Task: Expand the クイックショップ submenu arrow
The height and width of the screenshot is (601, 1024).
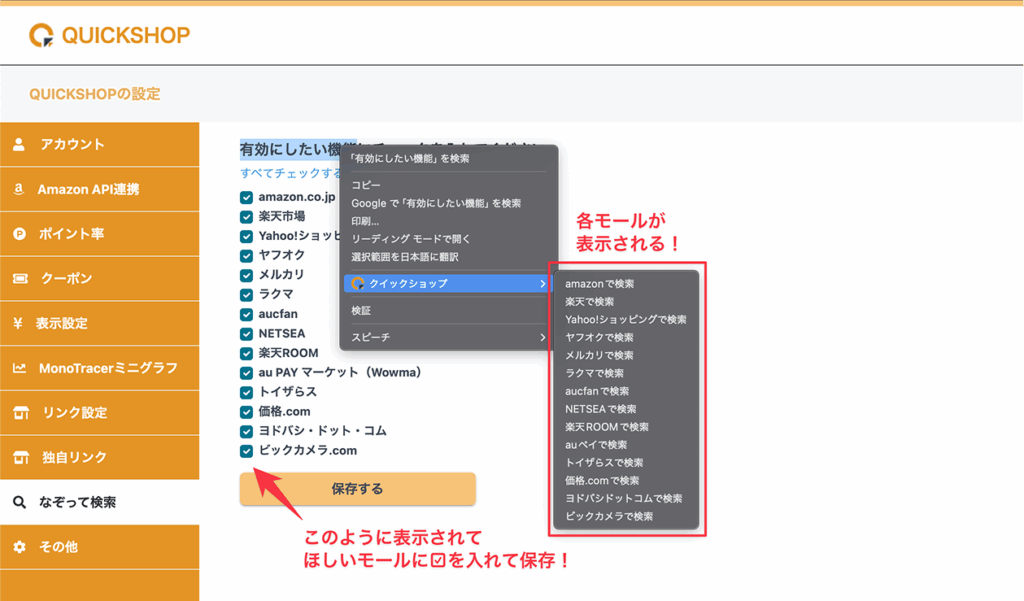Action: click(542, 284)
